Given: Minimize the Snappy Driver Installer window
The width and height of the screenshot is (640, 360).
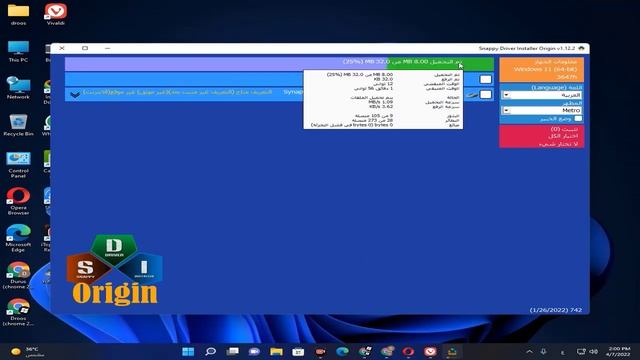Looking at the screenshot, I should (x=107, y=48).
